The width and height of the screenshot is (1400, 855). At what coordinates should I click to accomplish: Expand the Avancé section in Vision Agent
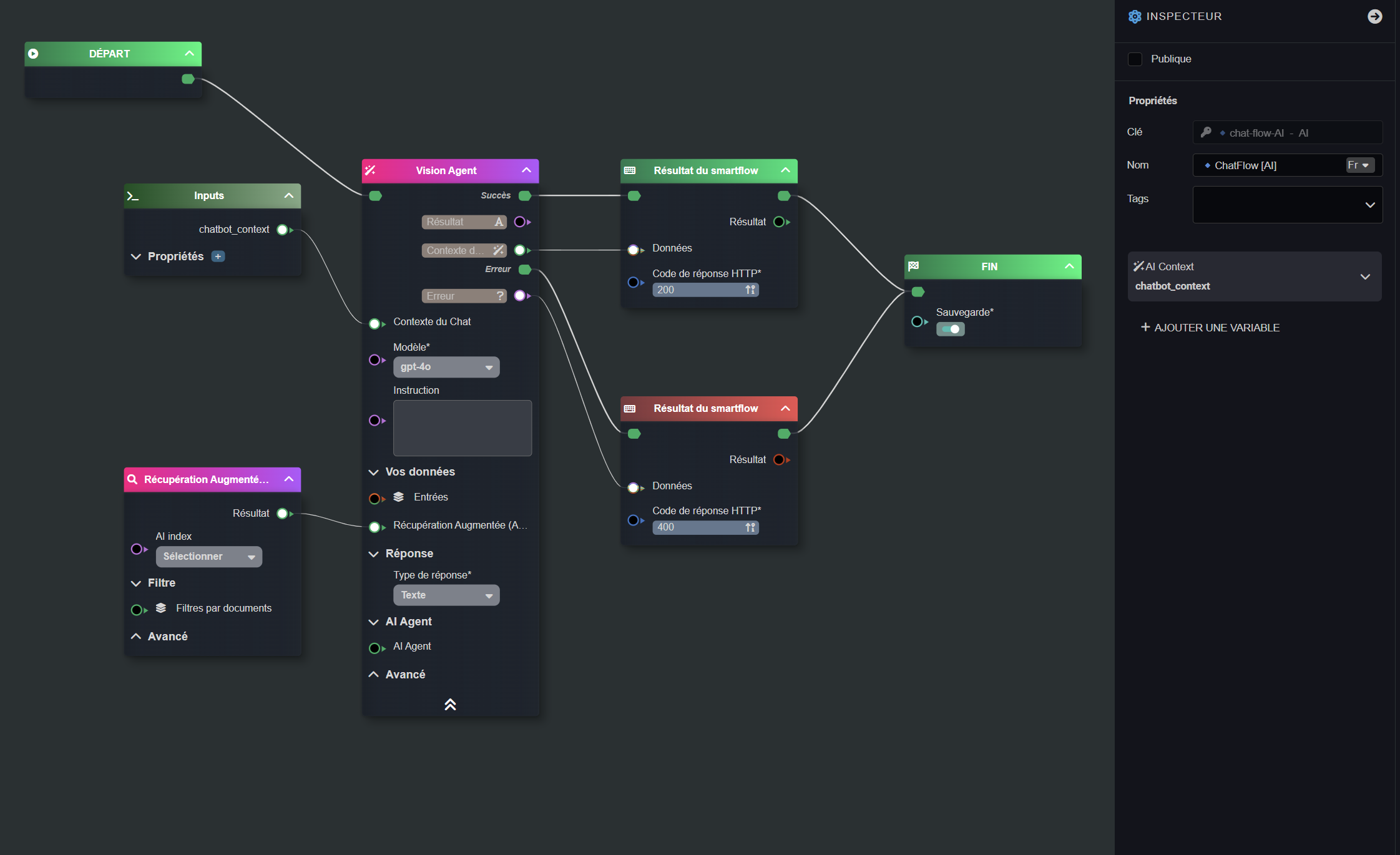pyautogui.click(x=374, y=675)
